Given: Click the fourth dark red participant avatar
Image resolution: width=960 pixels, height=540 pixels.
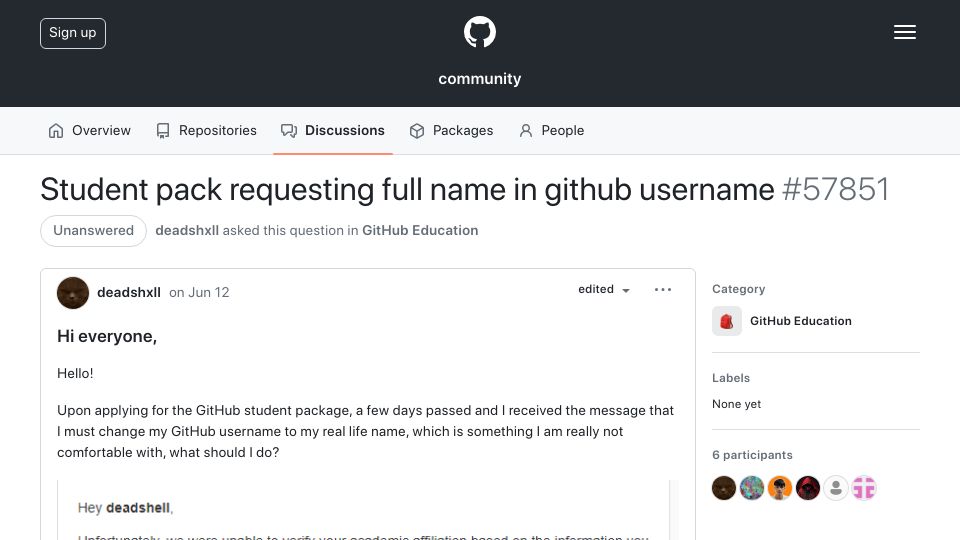Looking at the screenshot, I should (x=808, y=488).
